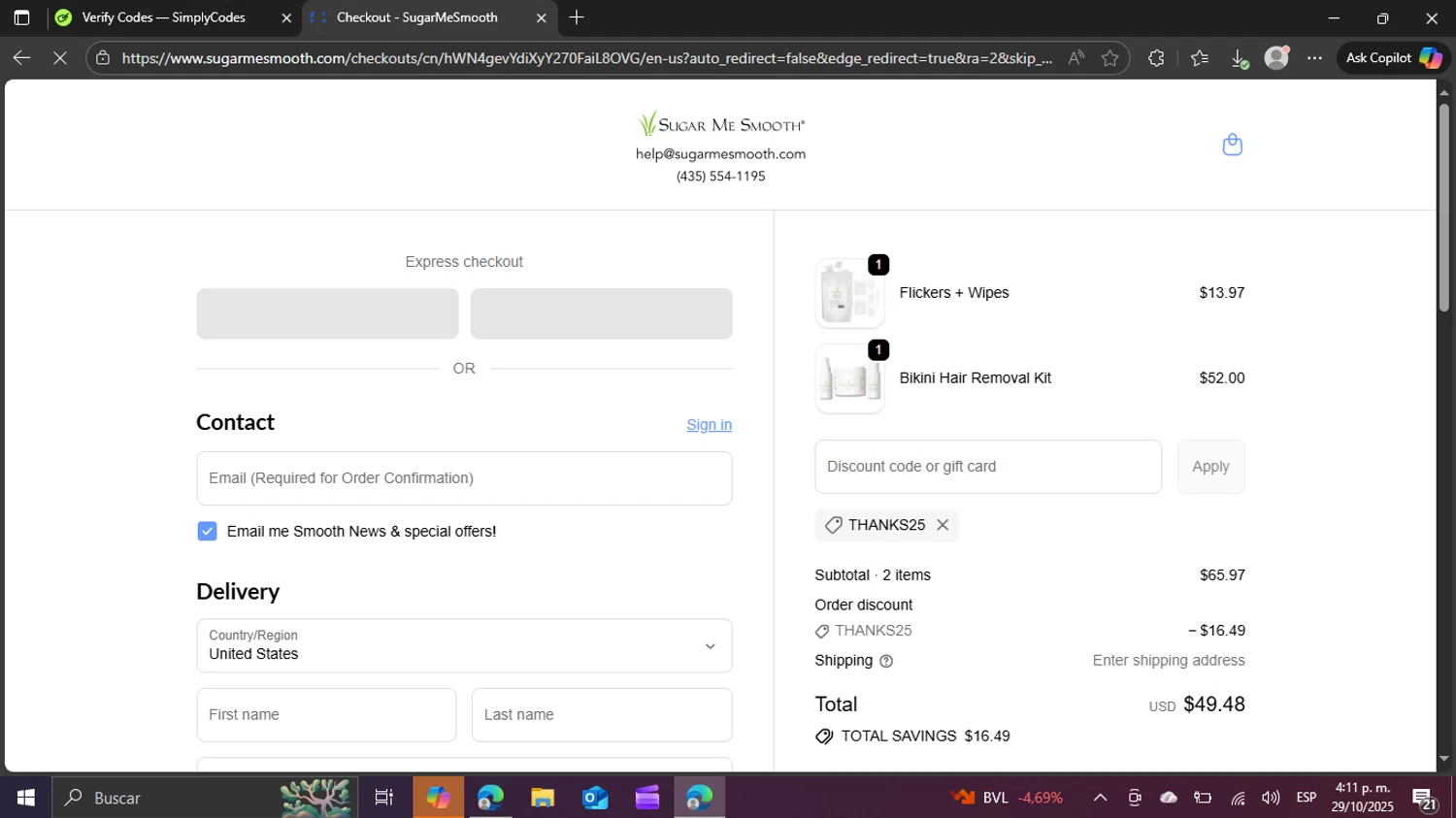
Task: Open the browser Downloads icon
Action: (x=1240, y=58)
